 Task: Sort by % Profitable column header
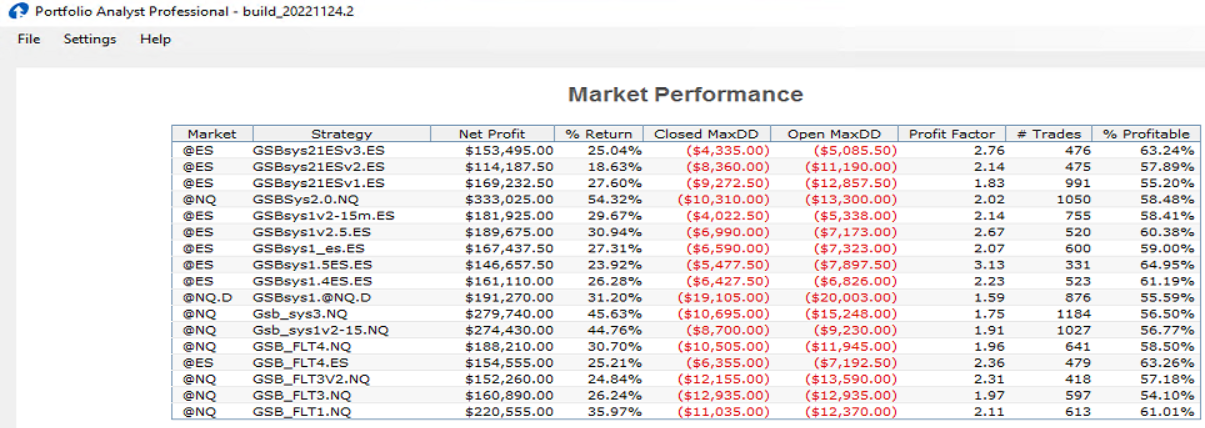click(x=1146, y=134)
